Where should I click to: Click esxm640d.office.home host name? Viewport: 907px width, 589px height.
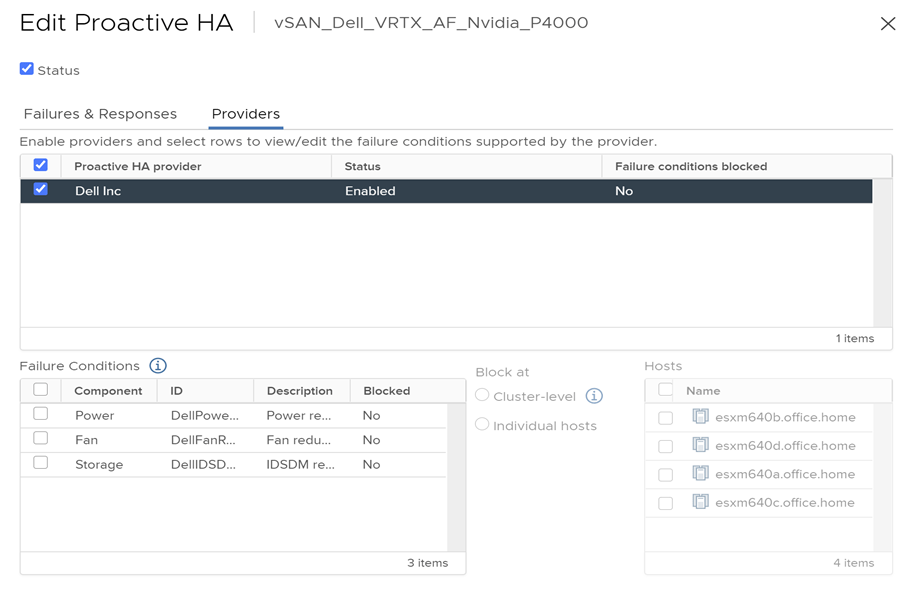click(785, 446)
